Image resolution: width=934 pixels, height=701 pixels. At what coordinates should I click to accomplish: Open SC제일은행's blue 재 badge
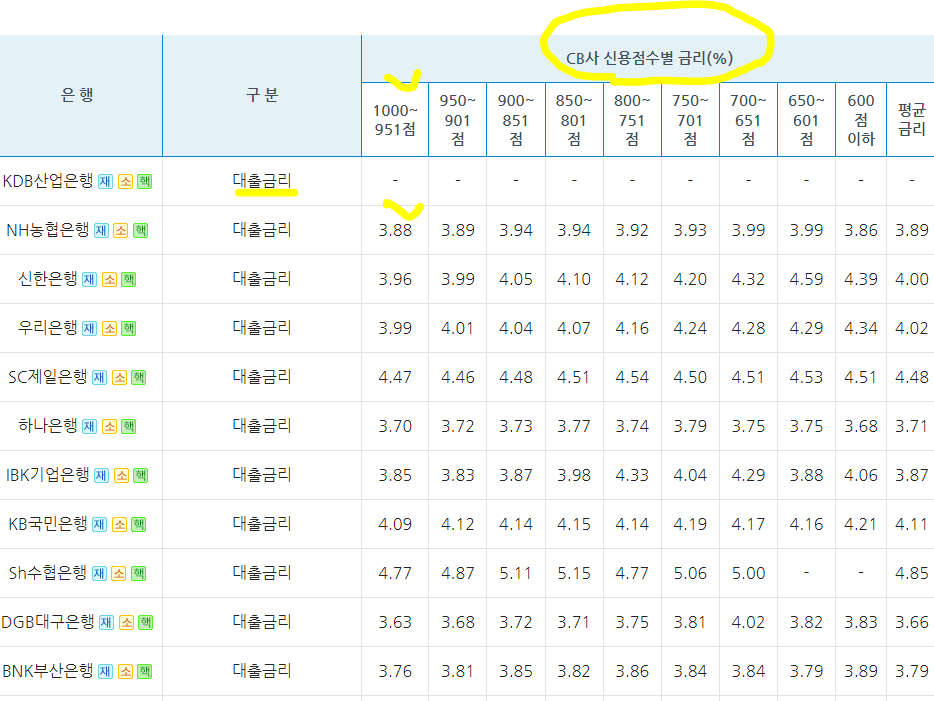pyautogui.click(x=99, y=378)
